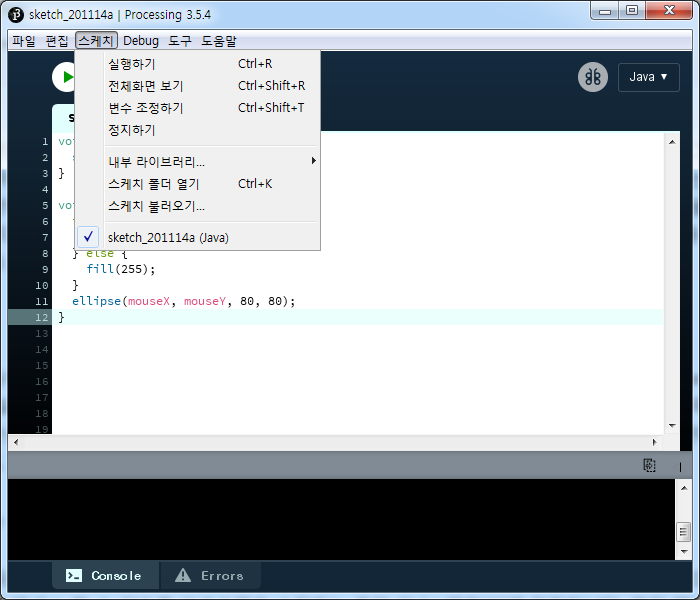This screenshot has width=700, height=600.
Task: Open the 도움말 menu
Action: point(218,41)
